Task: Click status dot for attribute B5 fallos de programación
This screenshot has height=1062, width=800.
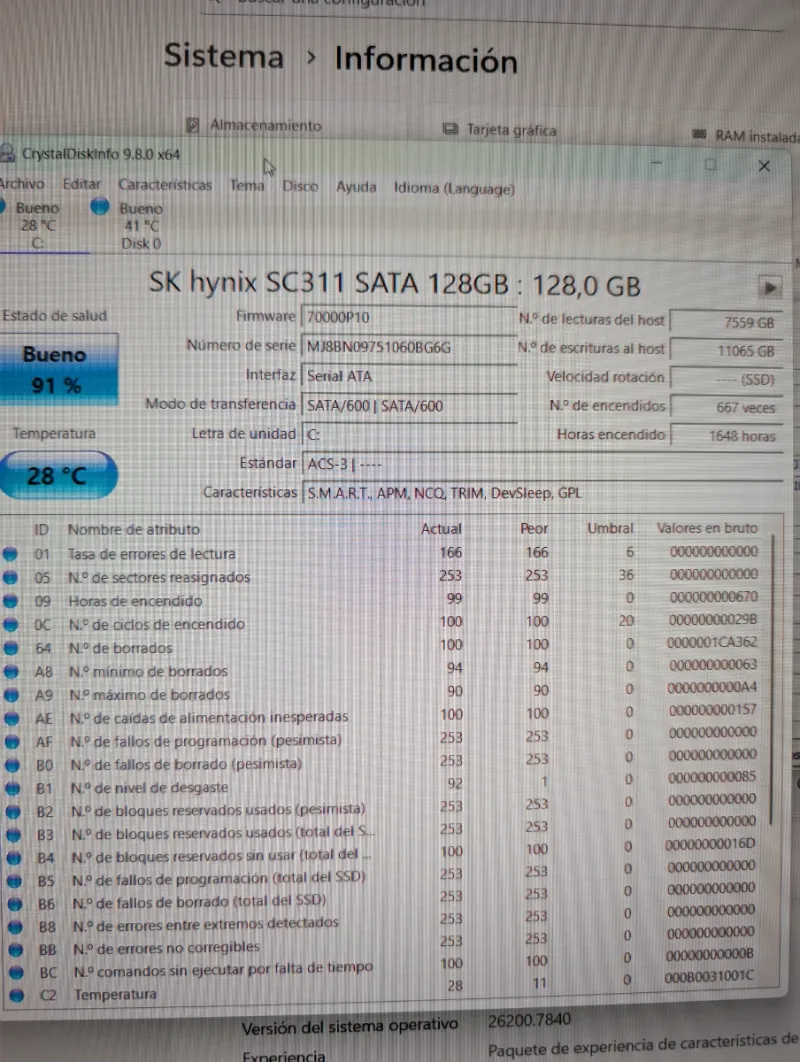Action: coord(14,881)
